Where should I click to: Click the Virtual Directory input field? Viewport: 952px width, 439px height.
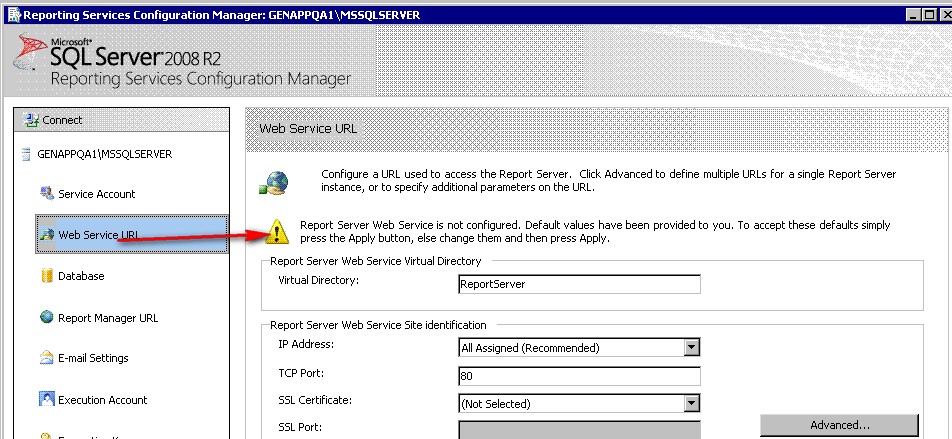click(579, 284)
